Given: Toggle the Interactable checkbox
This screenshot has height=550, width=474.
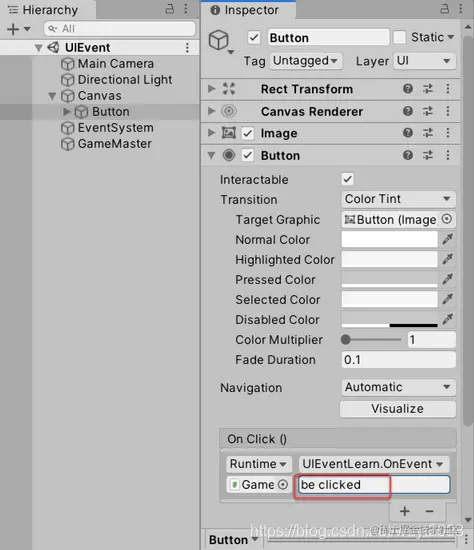Looking at the screenshot, I should [x=348, y=179].
